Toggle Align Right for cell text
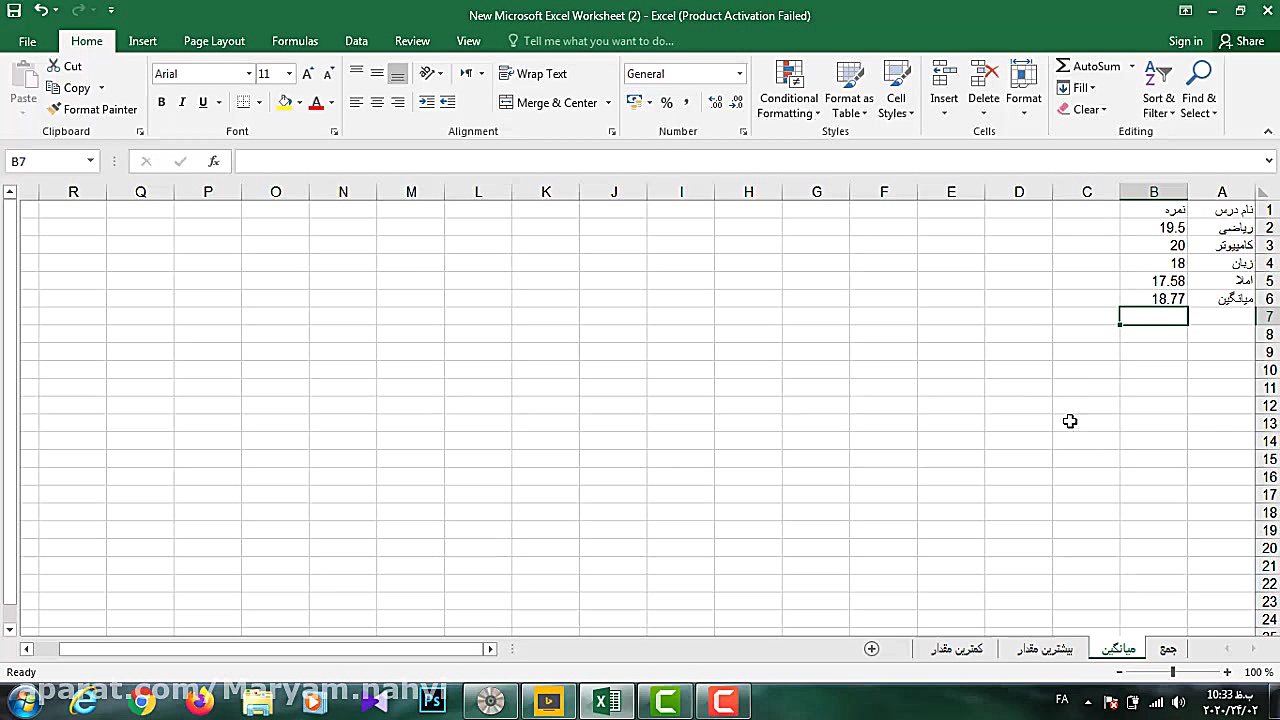Screen dimensions: 1280x720 (x=398, y=102)
